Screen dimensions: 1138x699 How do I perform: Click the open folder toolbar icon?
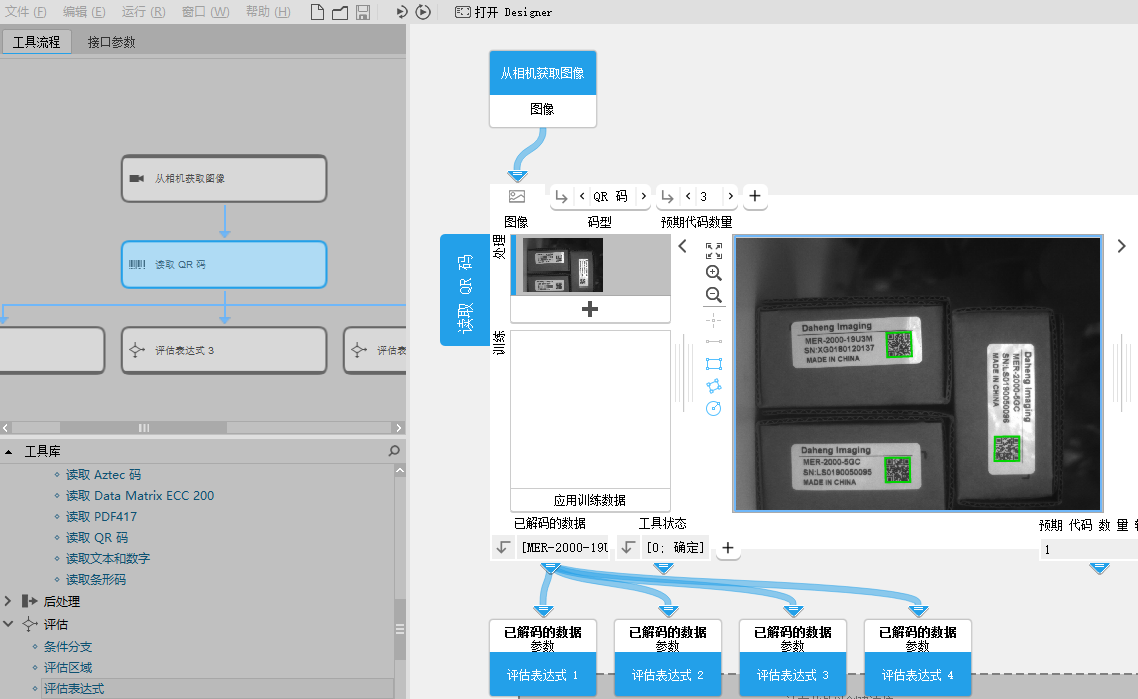coord(340,12)
